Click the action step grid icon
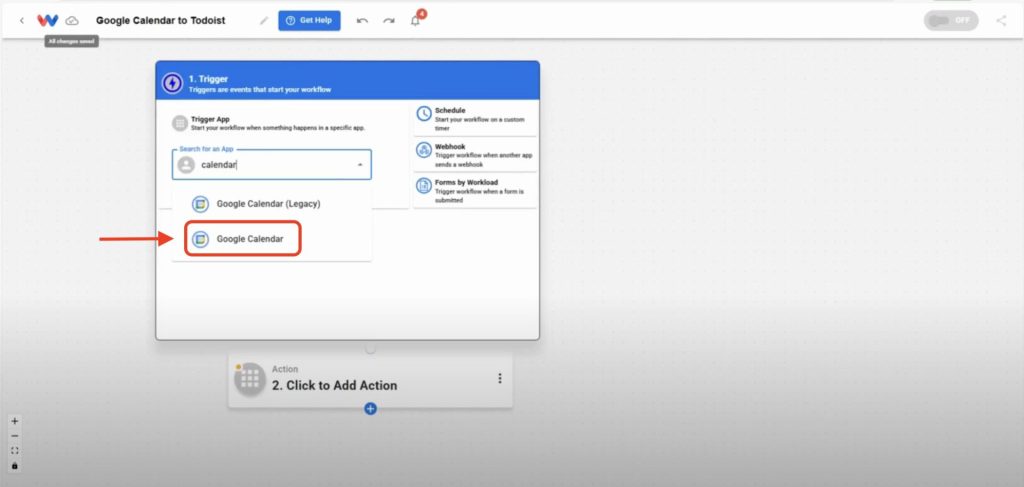This screenshot has height=487, width=1024. coord(250,379)
